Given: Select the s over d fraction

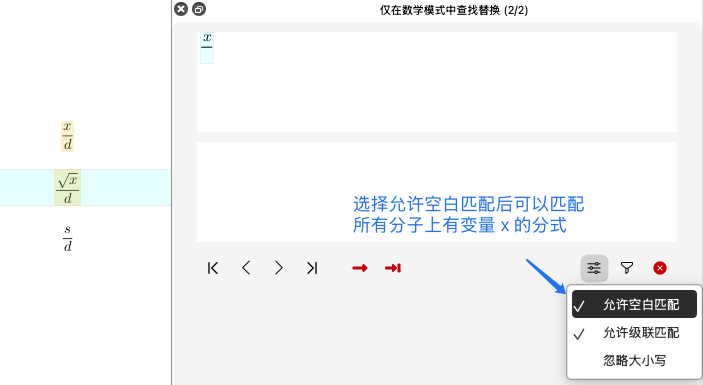Looking at the screenshot, I should click(x=67, y=238).
